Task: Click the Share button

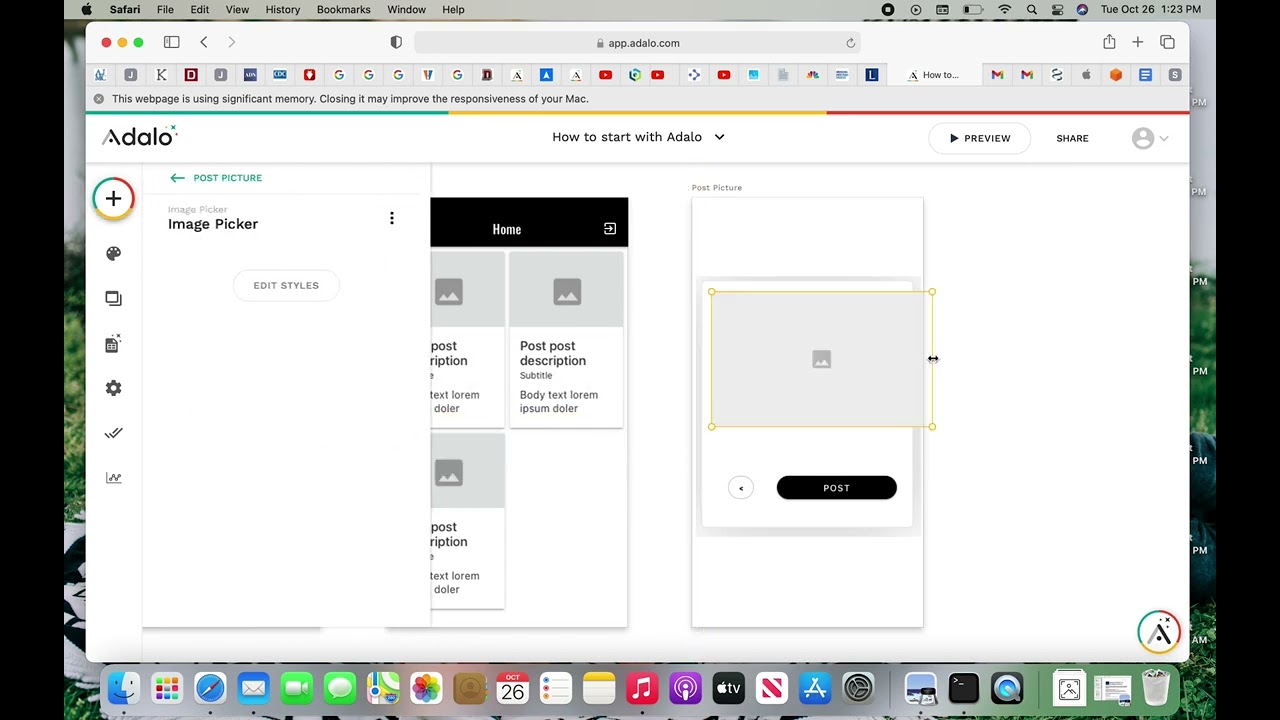Action: [1072, 138]
